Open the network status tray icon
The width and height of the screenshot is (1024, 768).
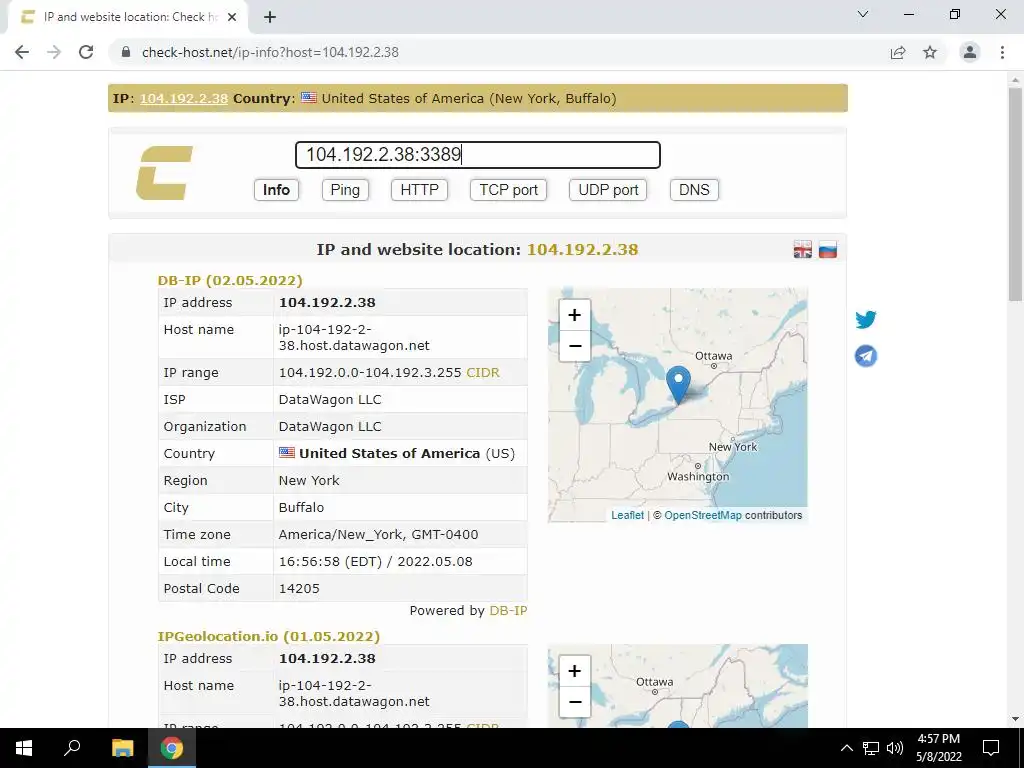coord(871,748)
